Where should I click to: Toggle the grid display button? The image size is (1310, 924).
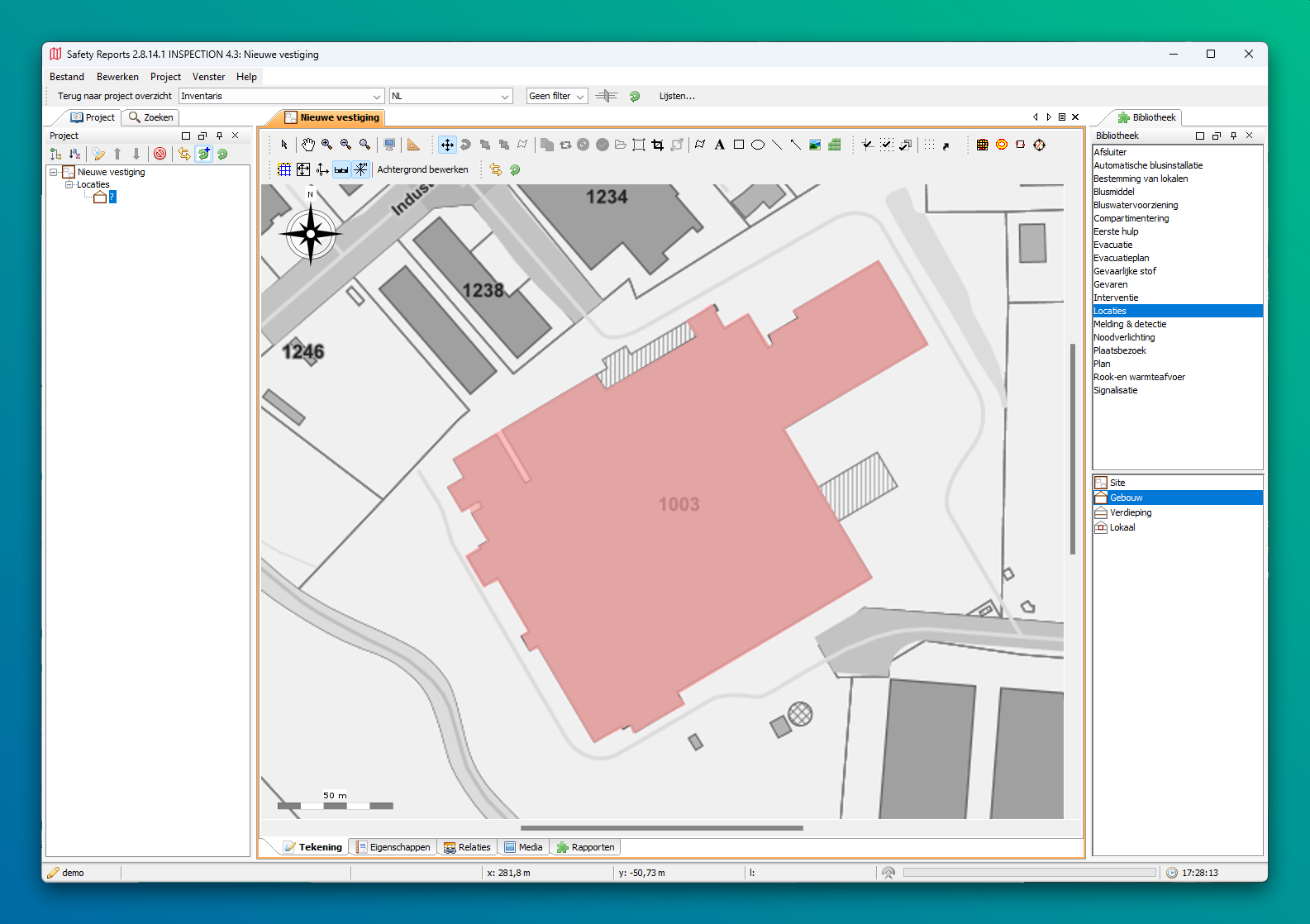coord(284,169)
